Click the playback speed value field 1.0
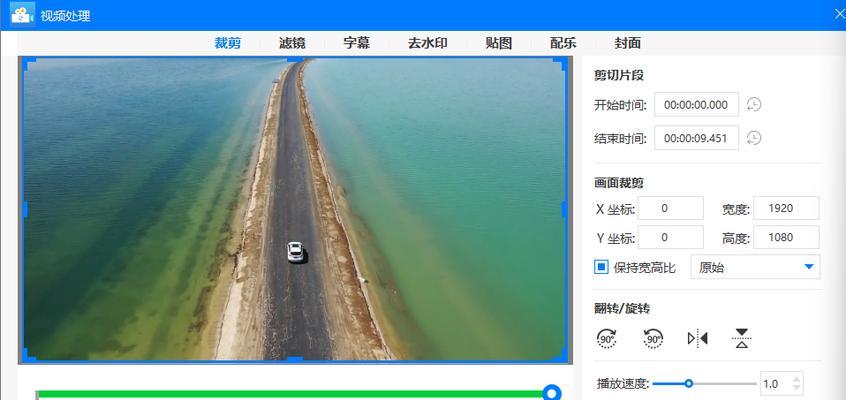This screenshot has width=846, height=400. coord(774,384)
